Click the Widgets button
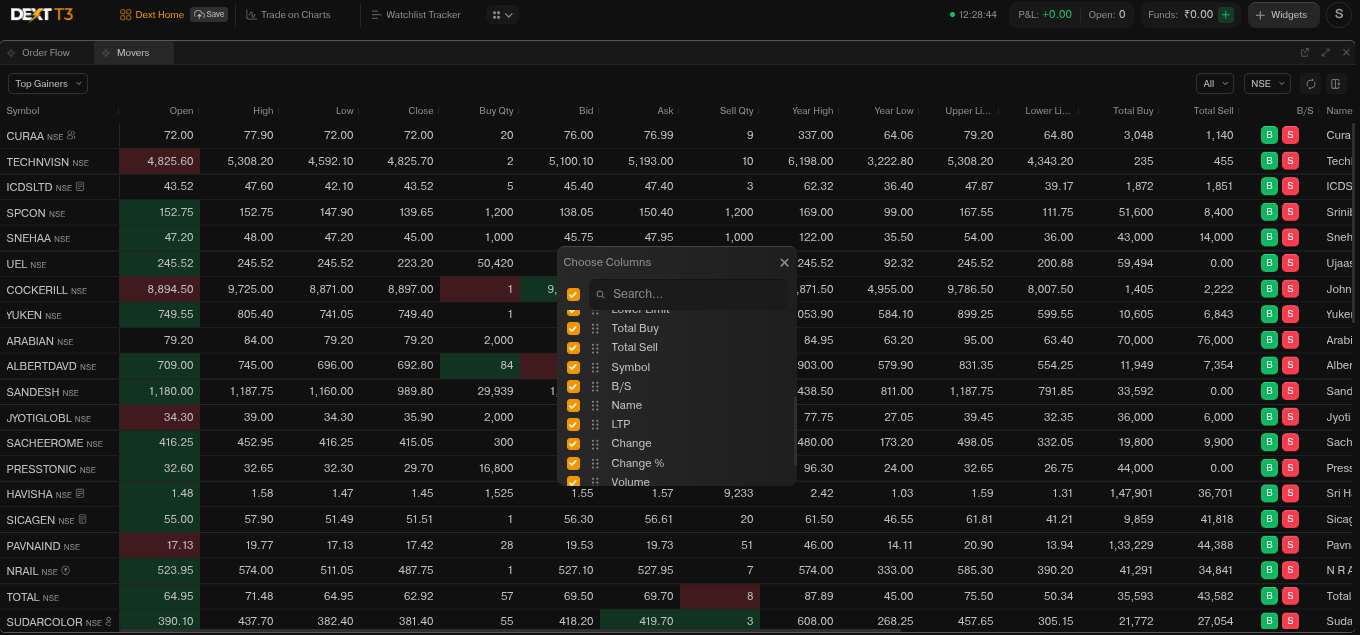The width and height of the screenshot is (1360, 635). (1282, 15)
